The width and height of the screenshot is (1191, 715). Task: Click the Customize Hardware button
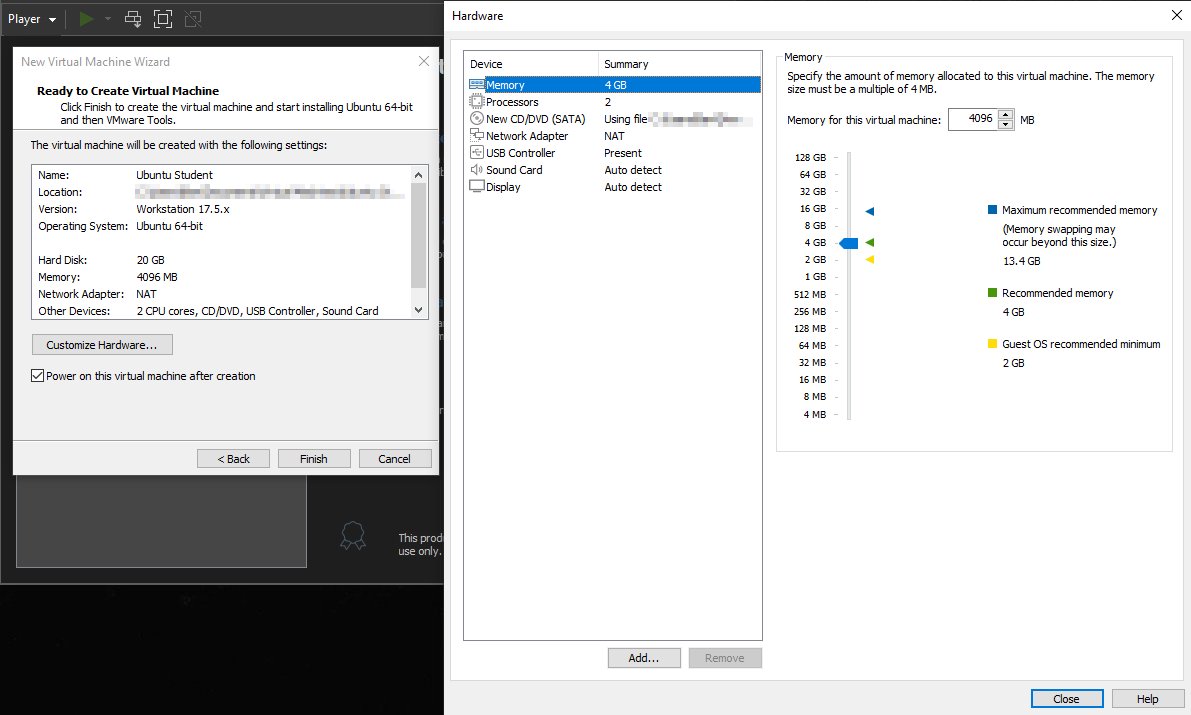tap(102, 345)
